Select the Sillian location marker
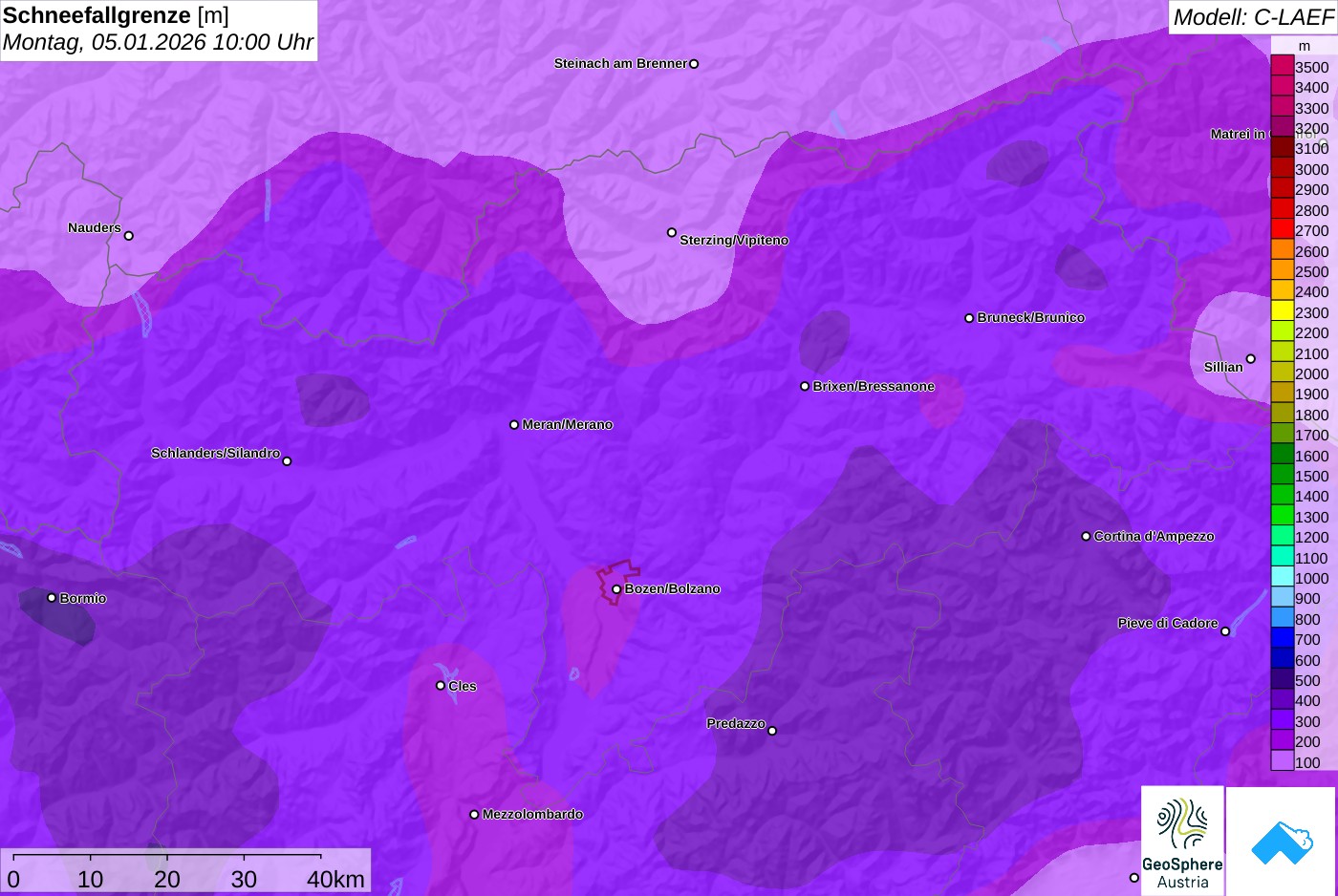 click(x=1251, y=359)
